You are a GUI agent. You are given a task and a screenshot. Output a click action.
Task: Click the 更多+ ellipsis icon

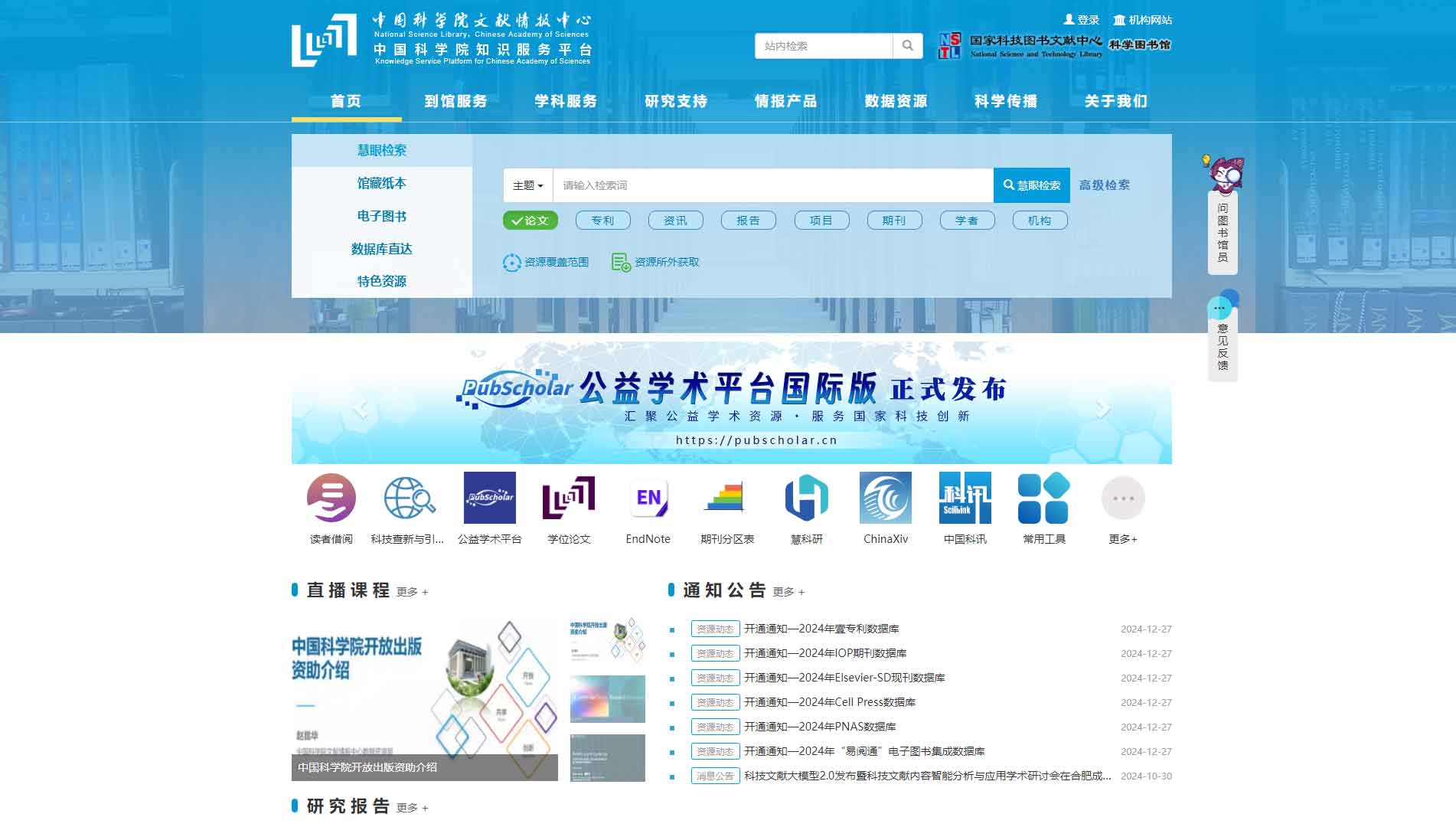[1123, 498]
